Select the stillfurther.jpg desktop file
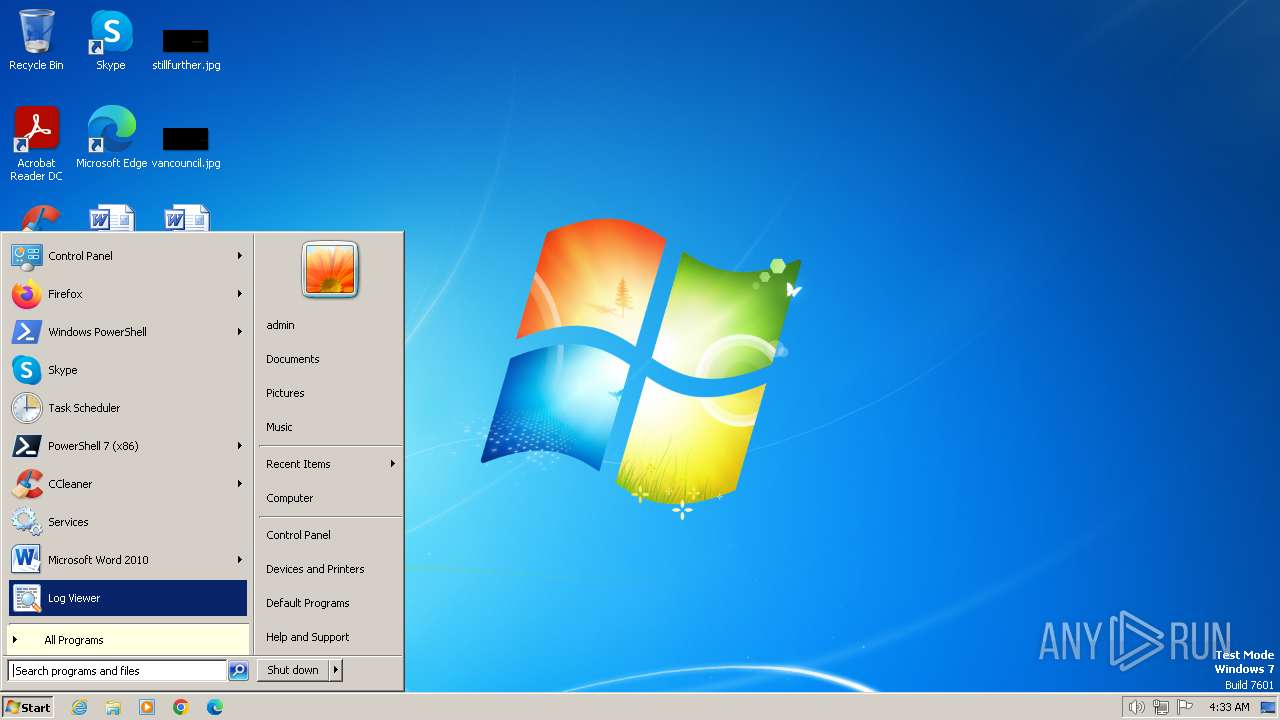Viewport: 1280px width, 720px height. tap(186, 48)
